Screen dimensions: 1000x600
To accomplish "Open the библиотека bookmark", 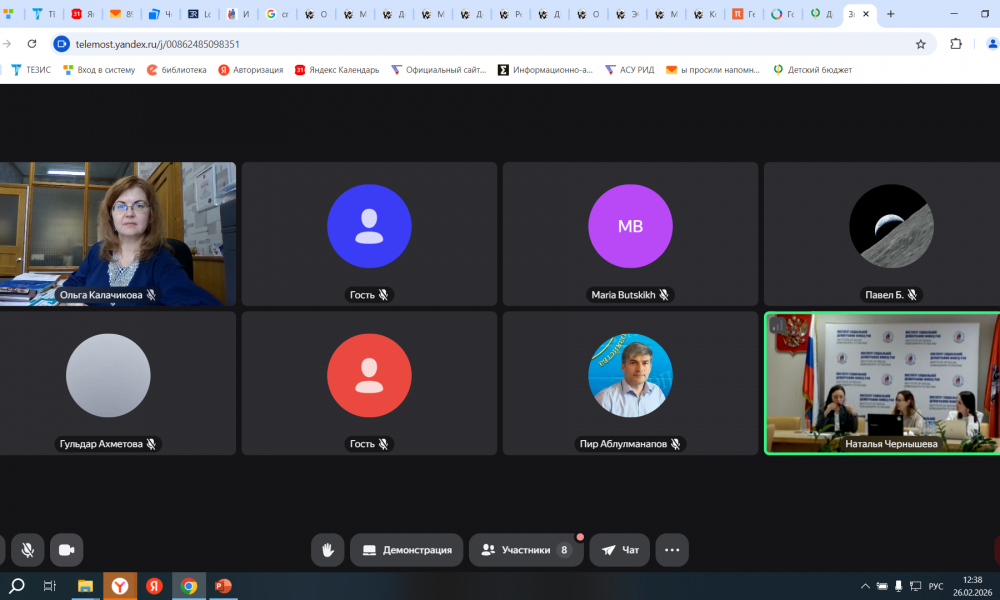I will 177,70.
